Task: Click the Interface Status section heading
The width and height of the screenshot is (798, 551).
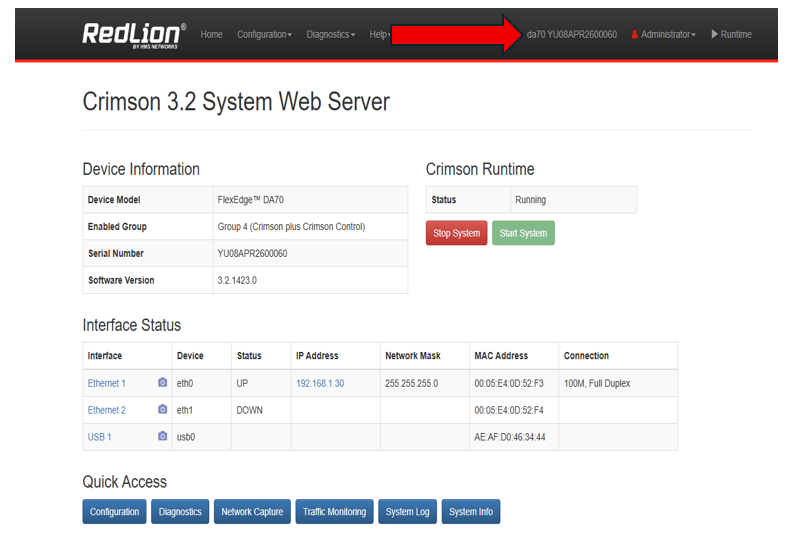Action: [132, 325]
